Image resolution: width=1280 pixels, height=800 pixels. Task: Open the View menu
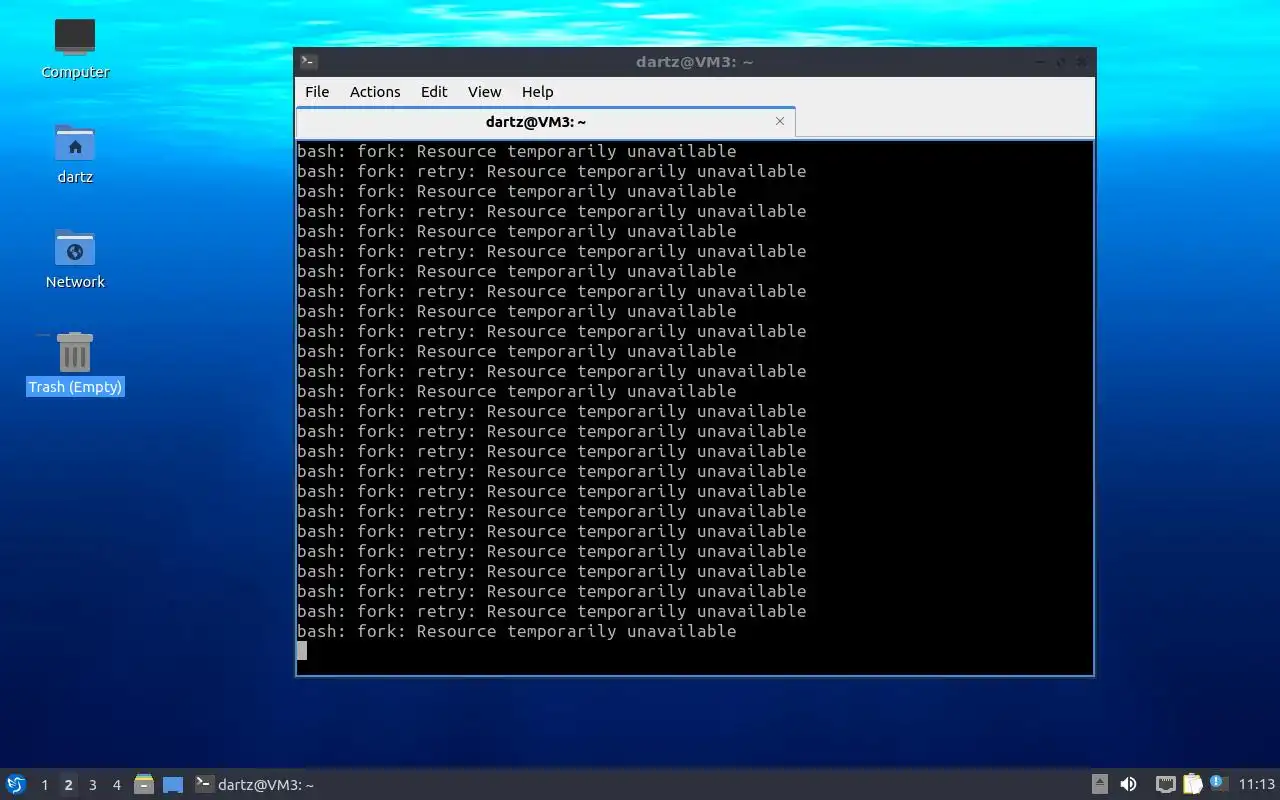click(x=485, y=92)
